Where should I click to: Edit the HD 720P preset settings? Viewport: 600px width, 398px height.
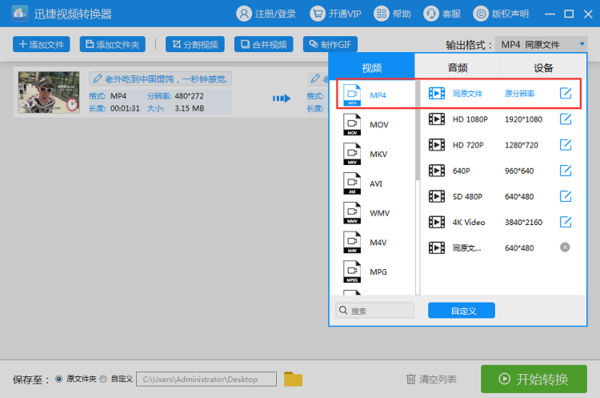click(x=565, y=145)
